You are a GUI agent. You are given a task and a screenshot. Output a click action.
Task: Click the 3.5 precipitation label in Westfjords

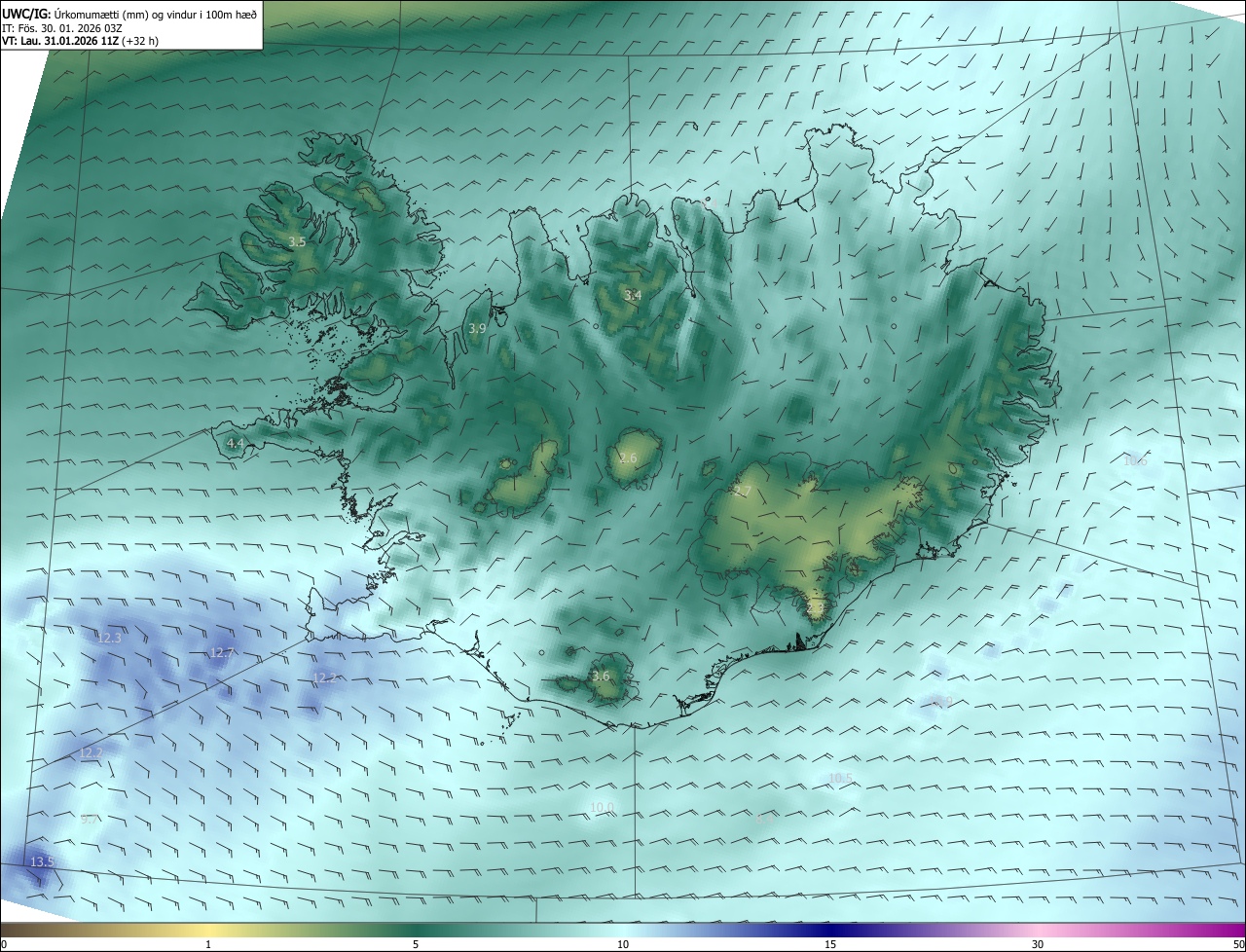coord(297,241)
